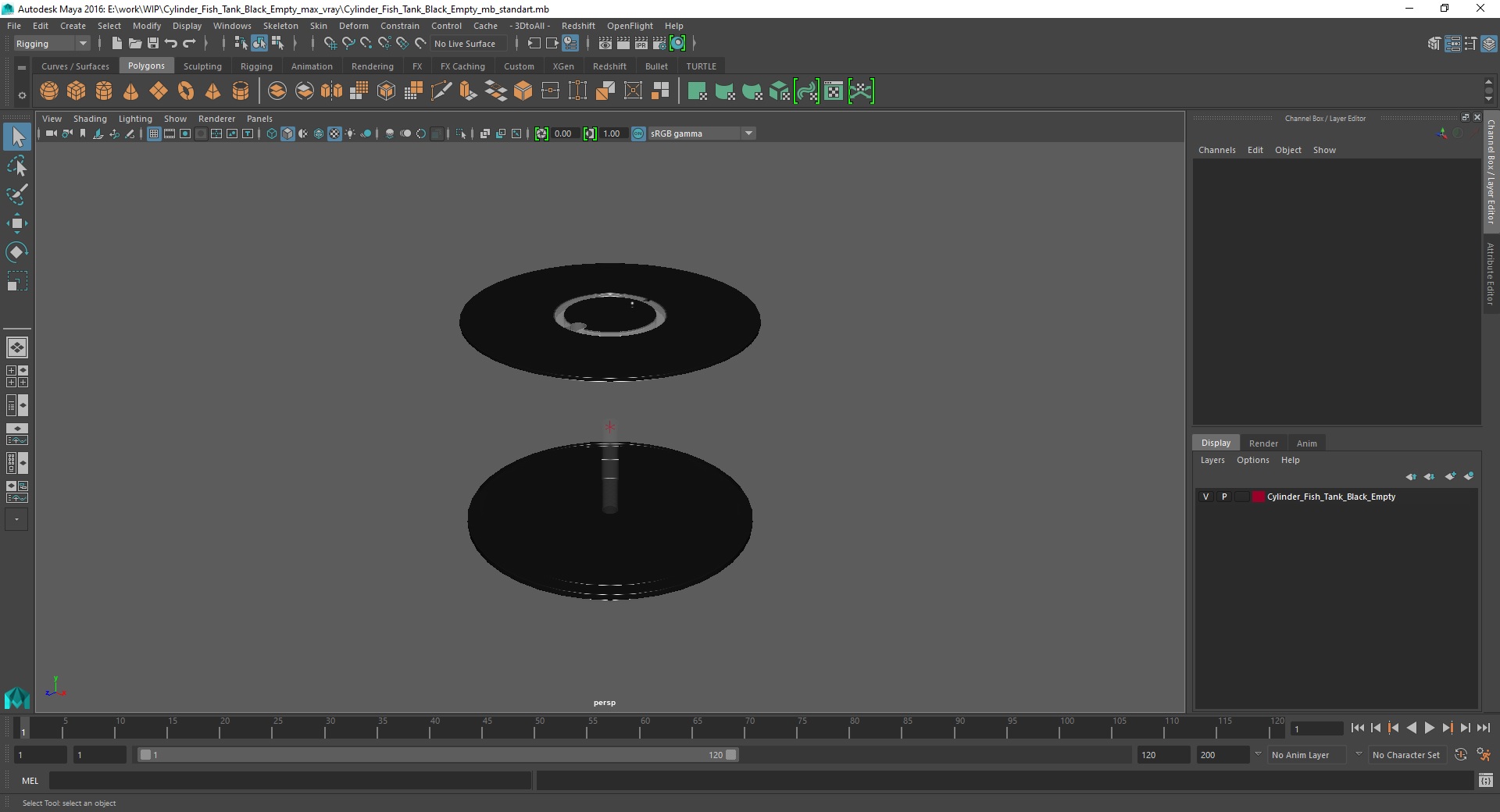Image resolution: width=1500 pixels, height=812 pixels.
Task: Open the File menu
Action: [14, 26]
